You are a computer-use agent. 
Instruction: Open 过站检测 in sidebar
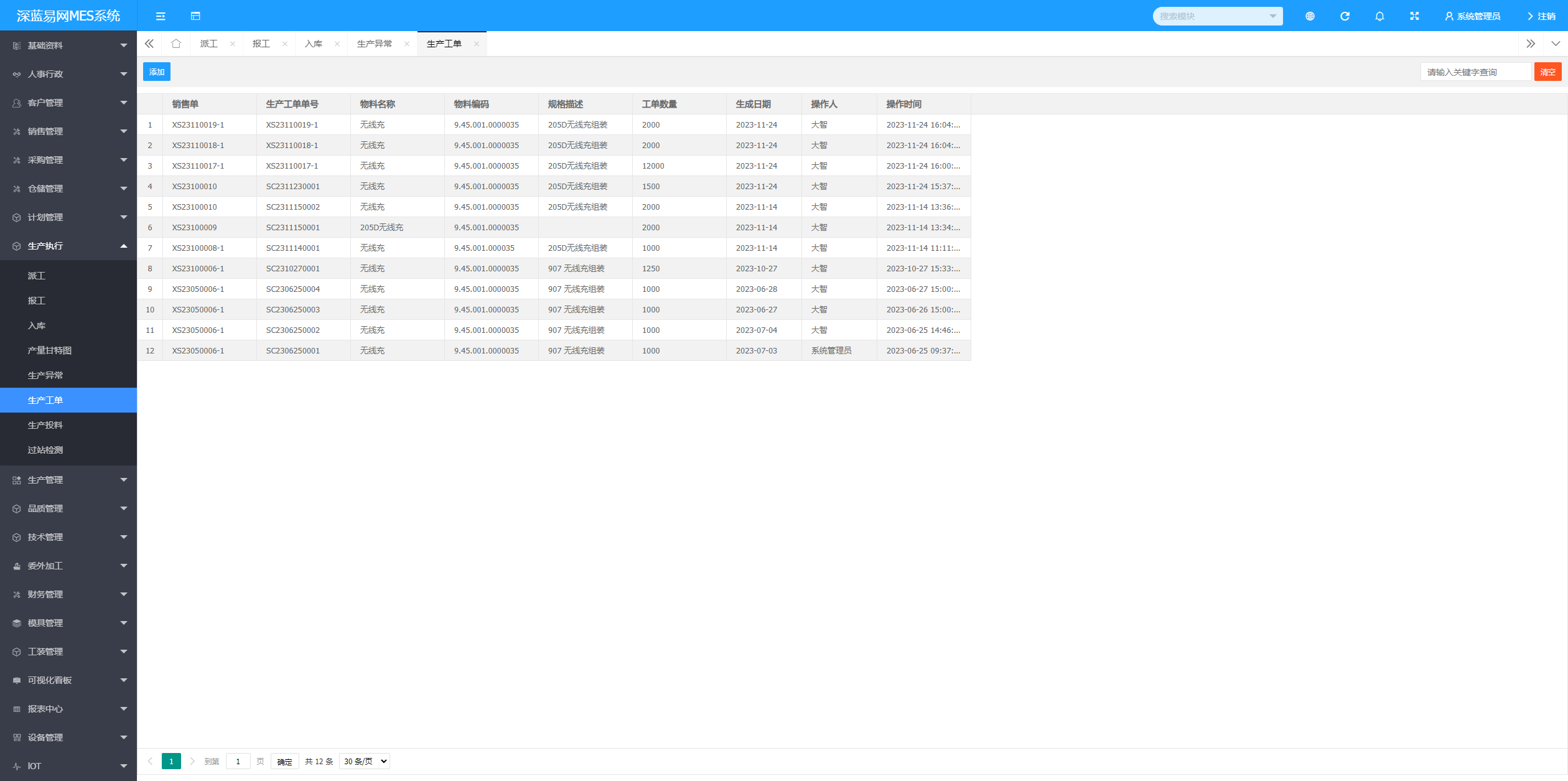(68, 450)
